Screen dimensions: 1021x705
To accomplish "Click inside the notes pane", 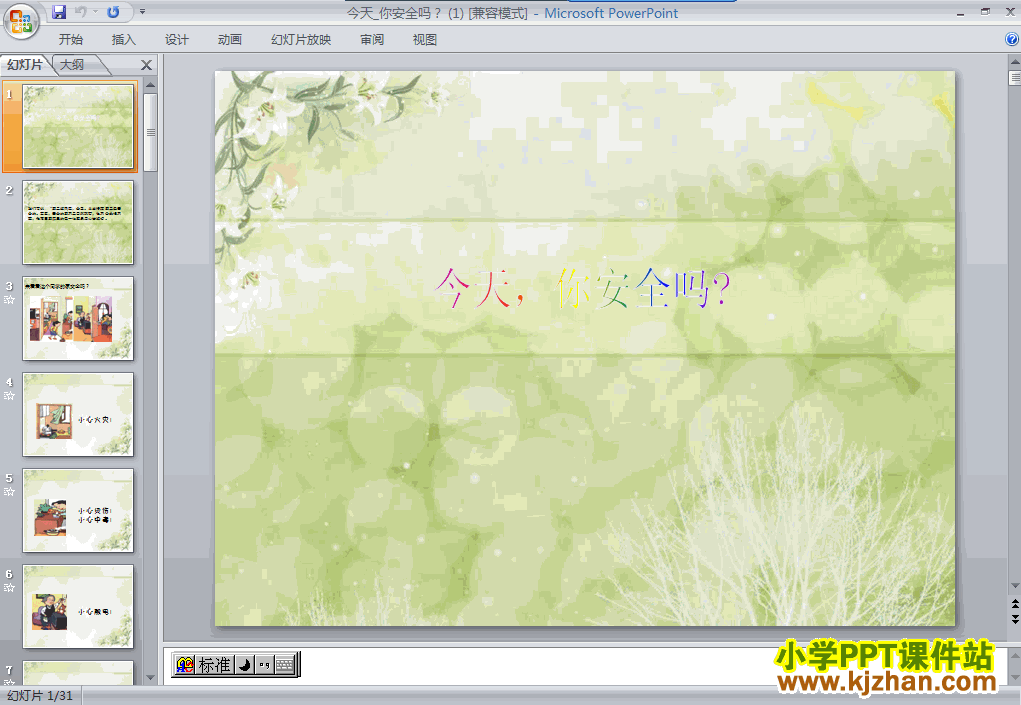I will 585,665.
